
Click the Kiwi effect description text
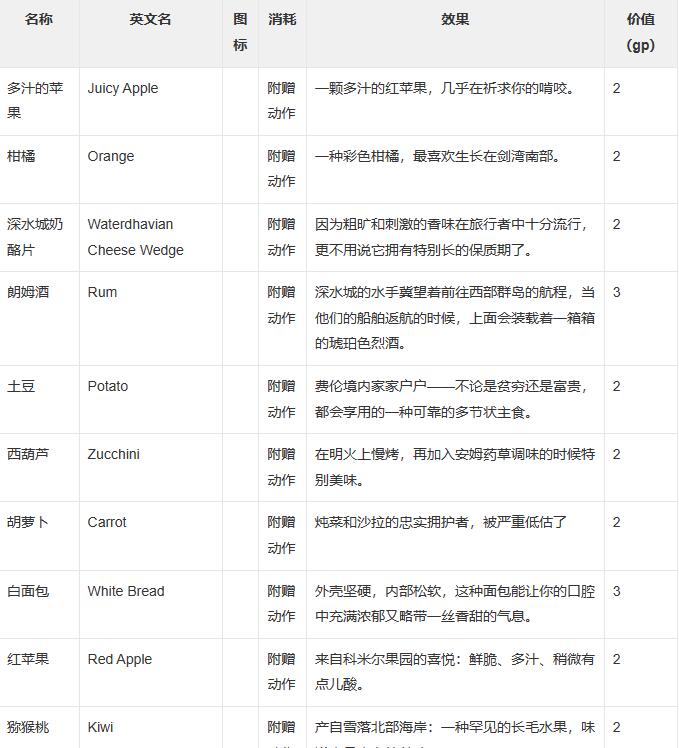tap(455, 734)
